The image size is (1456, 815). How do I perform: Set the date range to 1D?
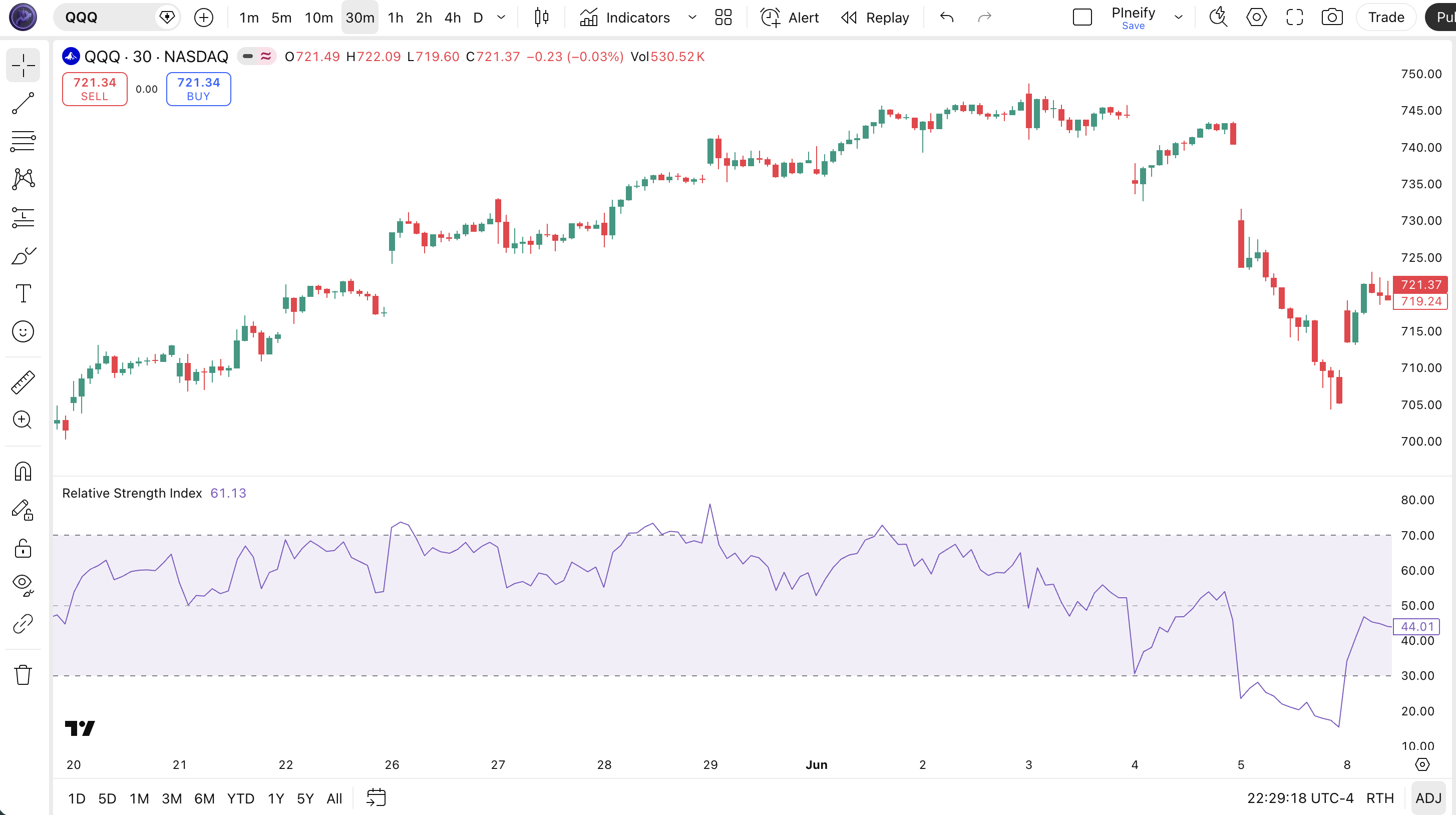(76, 798)
